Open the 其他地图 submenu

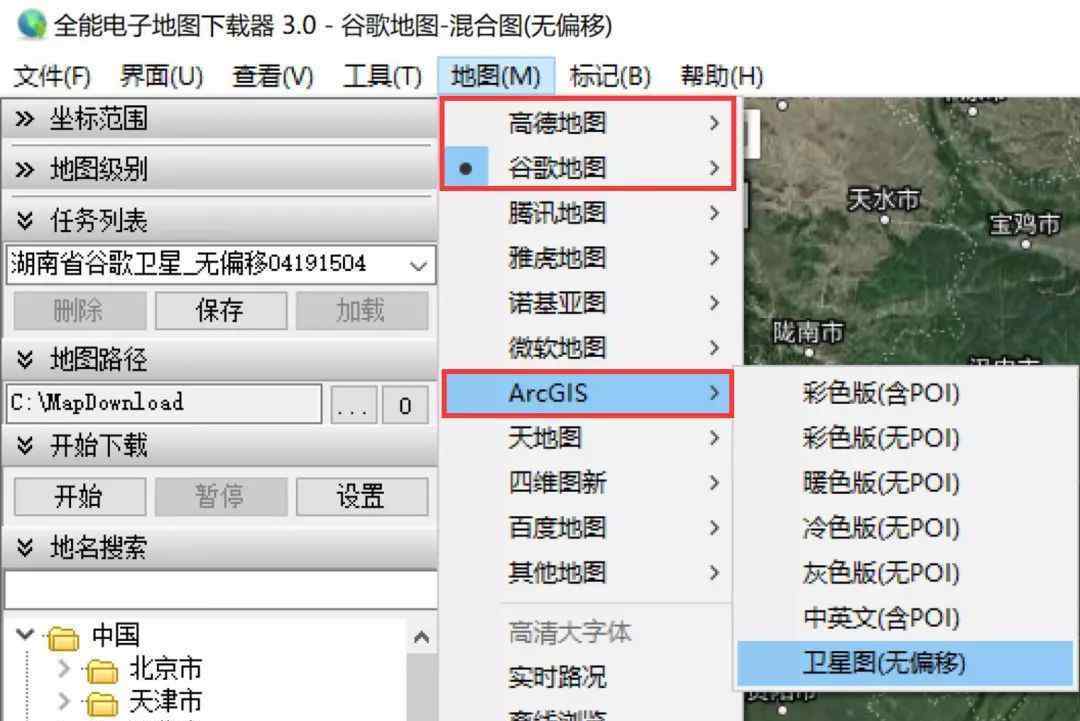click(588, 573)
